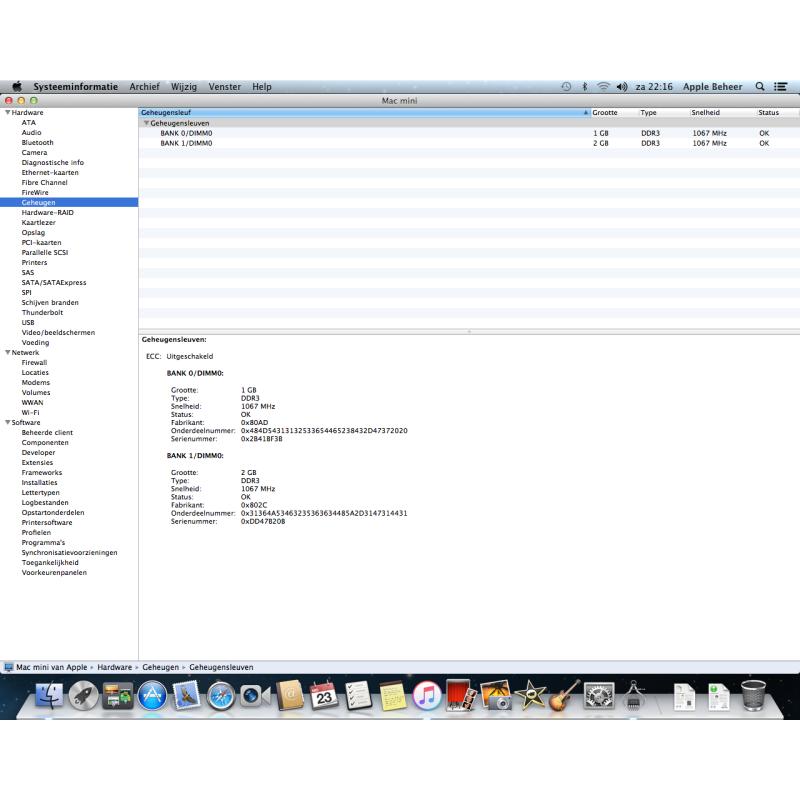Sort by Geheugensleuf column header

click(364, 112)
